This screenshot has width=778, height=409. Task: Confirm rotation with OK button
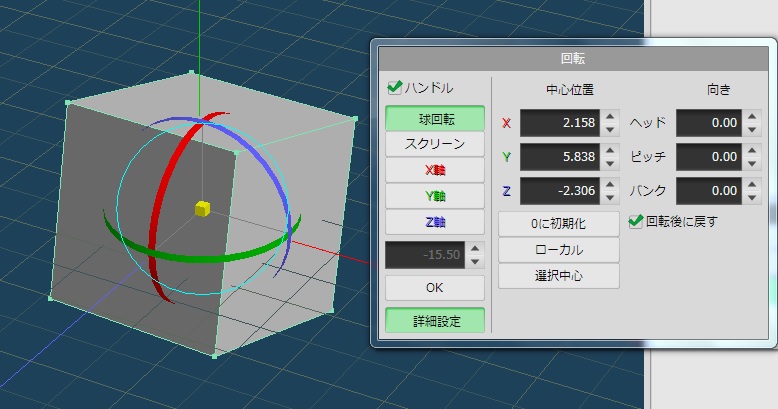pos(435,288)
